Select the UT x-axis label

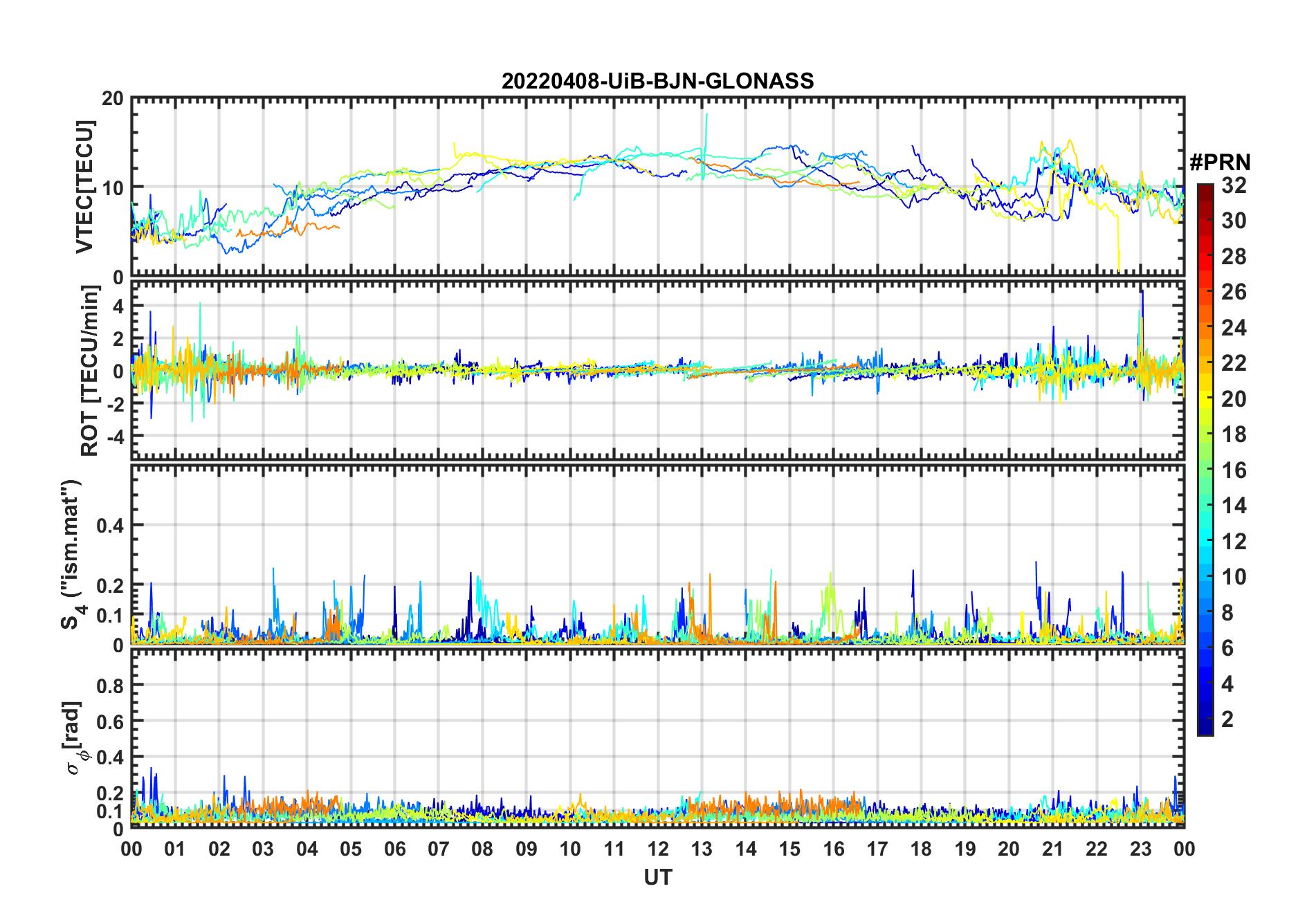pyautogui.click(x=657, y=878)
